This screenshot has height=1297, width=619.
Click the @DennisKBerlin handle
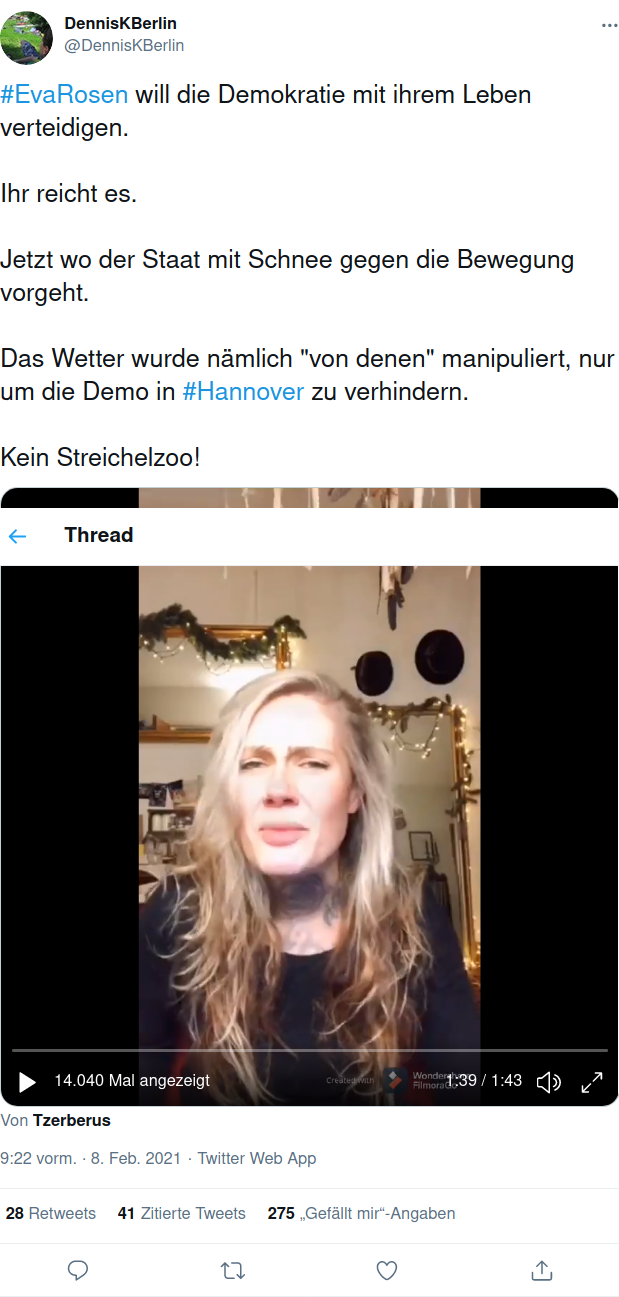pos(125,45)
